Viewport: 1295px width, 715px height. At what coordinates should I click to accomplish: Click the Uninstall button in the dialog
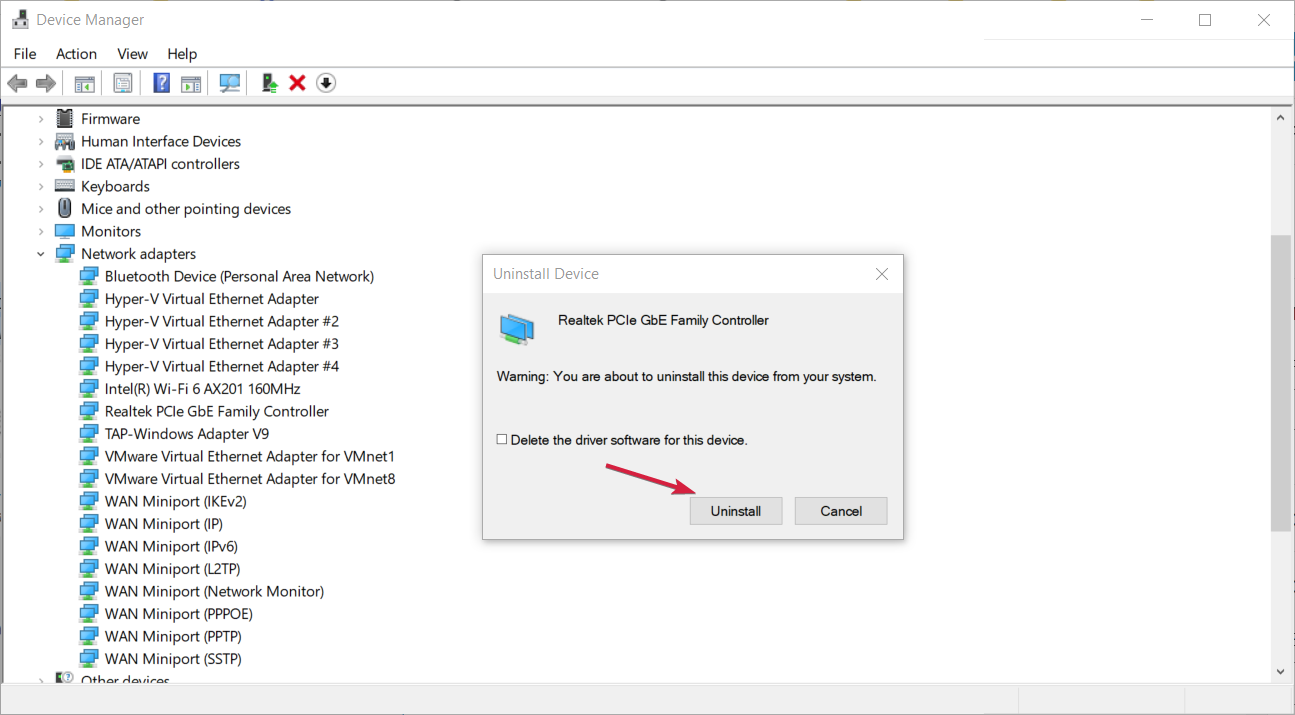tap(736, 511)
